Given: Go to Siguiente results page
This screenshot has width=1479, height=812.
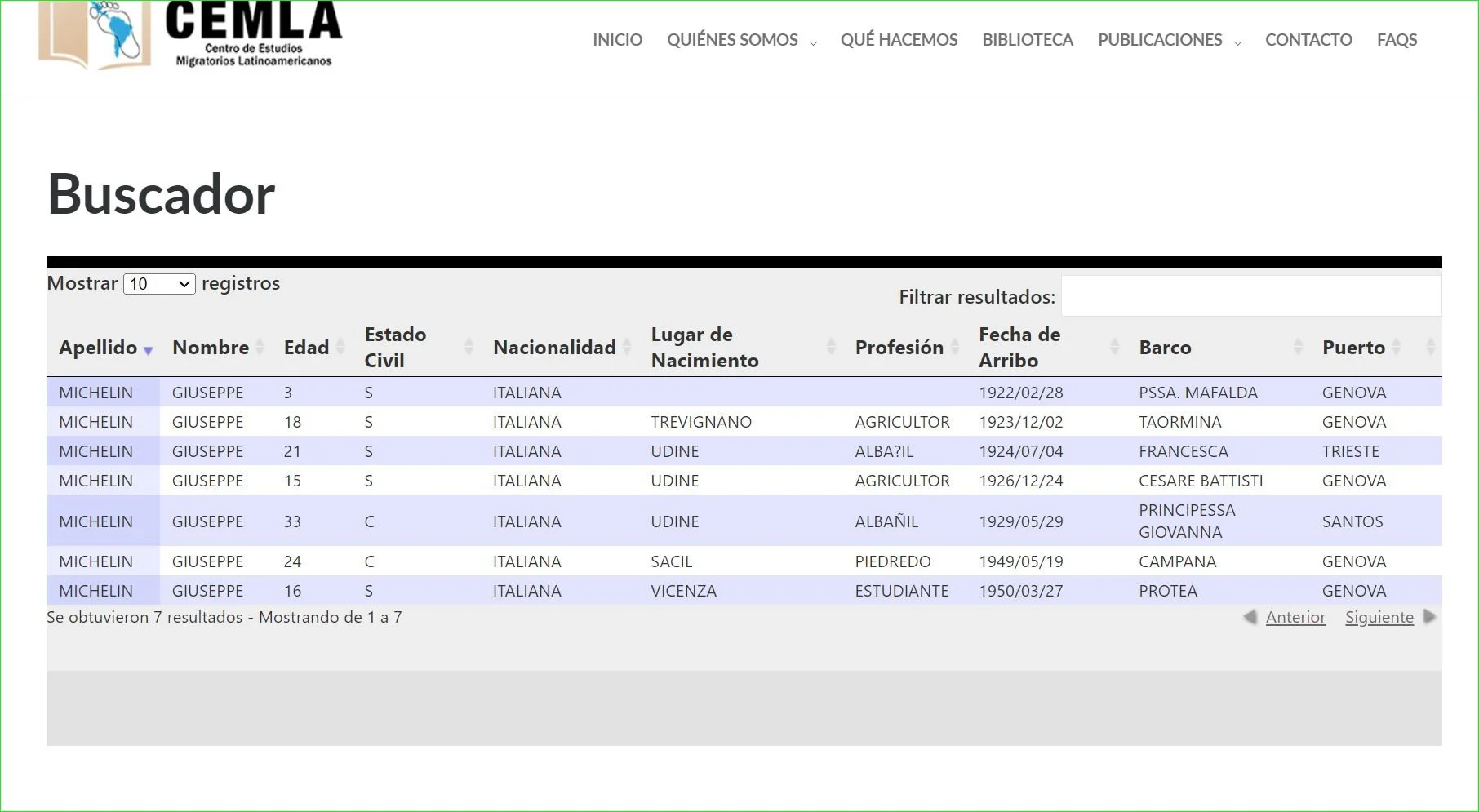Looking at the screenshot, I should 1379,618.
